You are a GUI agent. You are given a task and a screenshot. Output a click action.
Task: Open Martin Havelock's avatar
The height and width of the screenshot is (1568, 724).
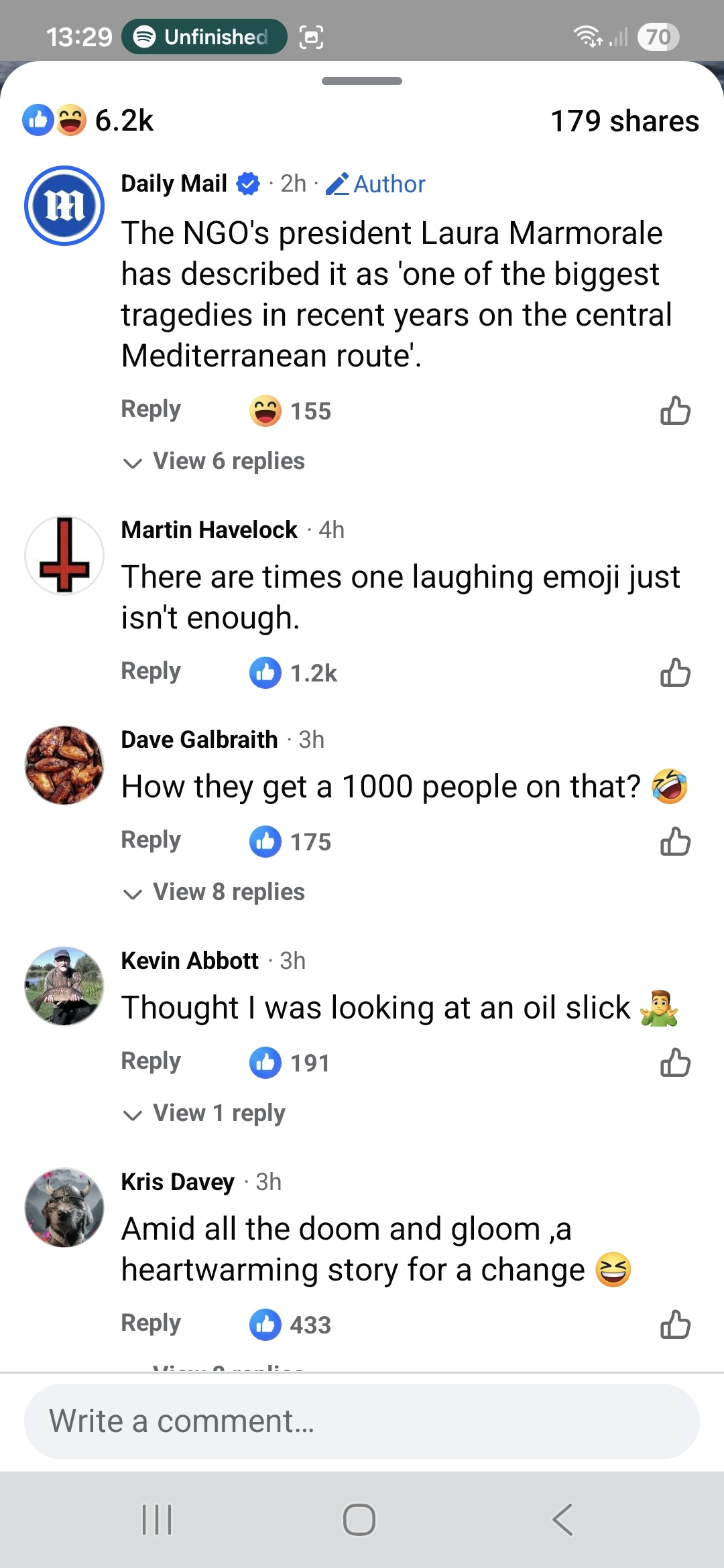(64, 556)
